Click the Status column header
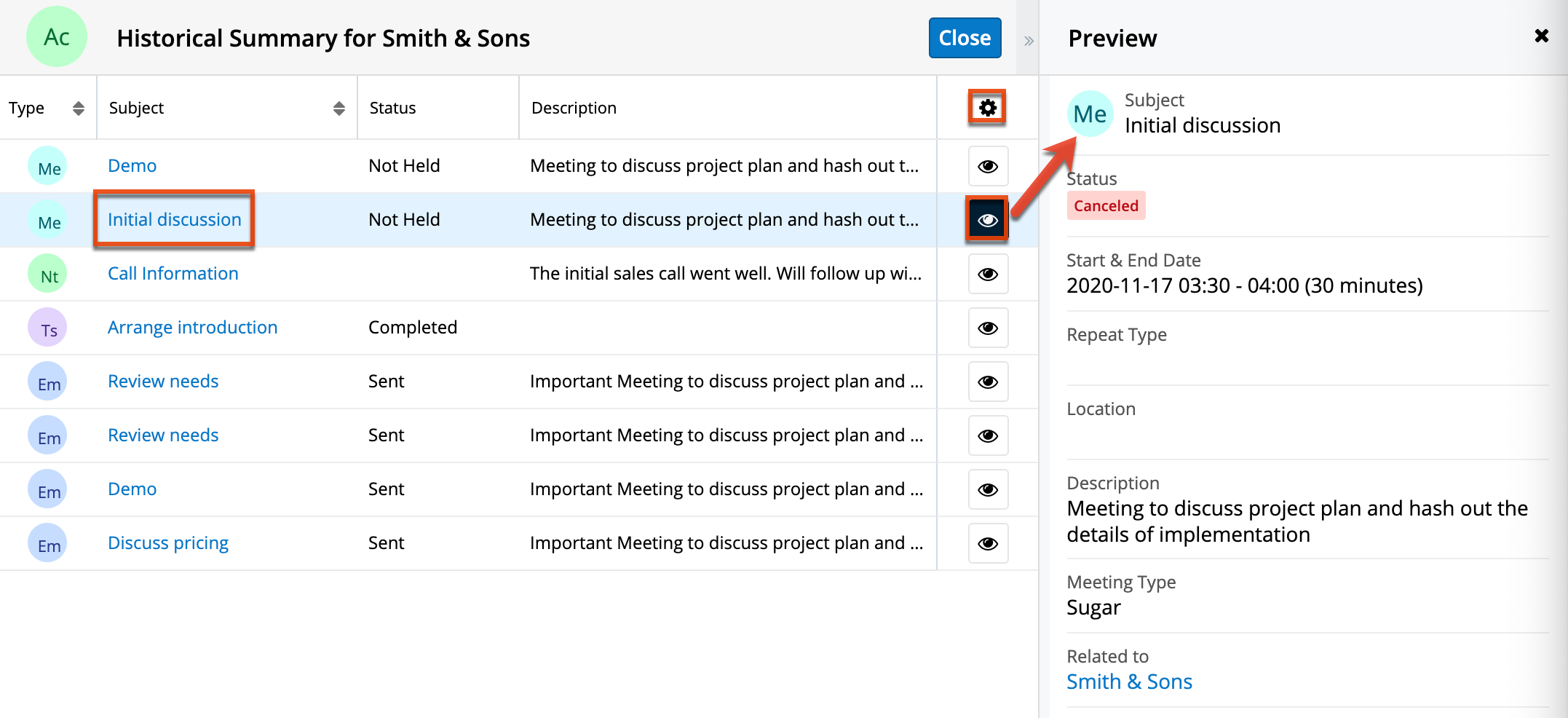The width and height of the screenshot is (1568, 718). tap(392, 107)
